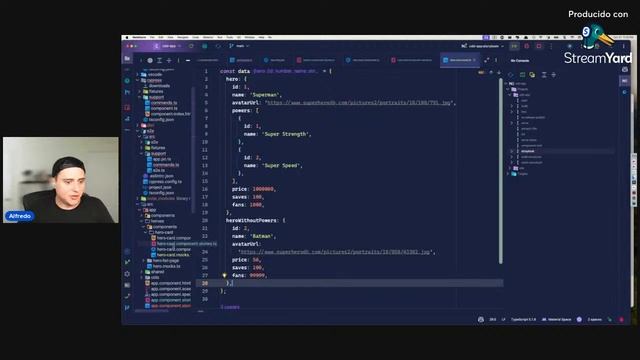
Task: Expand the .vscode folder
Action: [x=138, y=75]
